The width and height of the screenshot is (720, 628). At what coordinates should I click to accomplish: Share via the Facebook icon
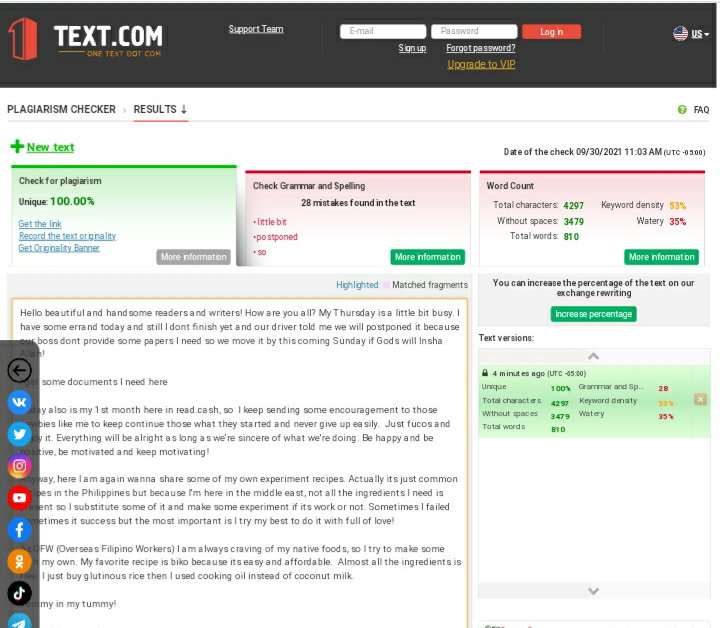pyautogui.click(x=19, y=529)
